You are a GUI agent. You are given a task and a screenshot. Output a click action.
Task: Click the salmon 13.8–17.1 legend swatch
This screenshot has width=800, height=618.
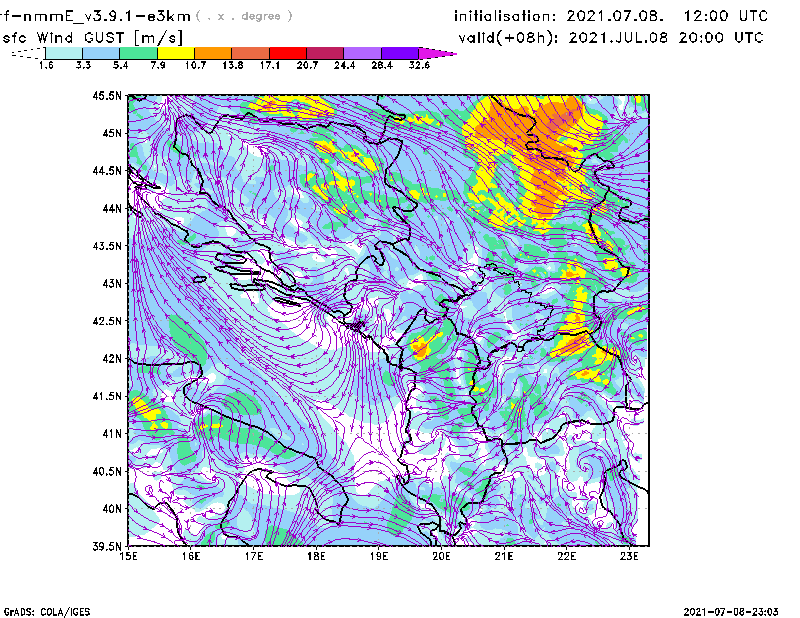point(251,53)
